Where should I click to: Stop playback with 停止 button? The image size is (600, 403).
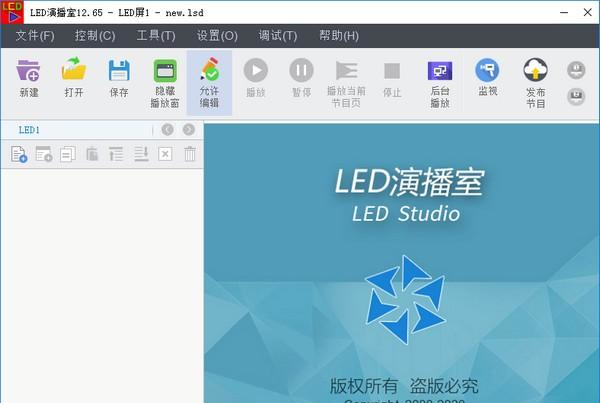click(392, 79)
